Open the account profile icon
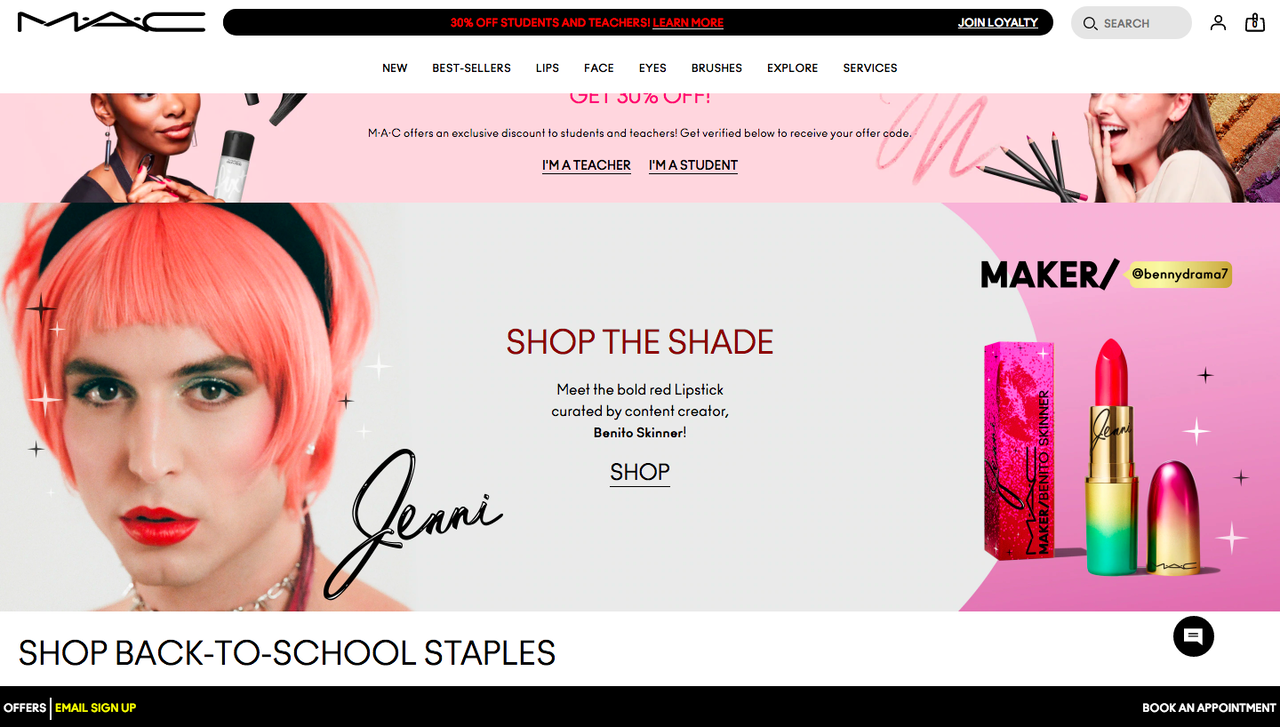1280x727 pixels. (1218, 22)
